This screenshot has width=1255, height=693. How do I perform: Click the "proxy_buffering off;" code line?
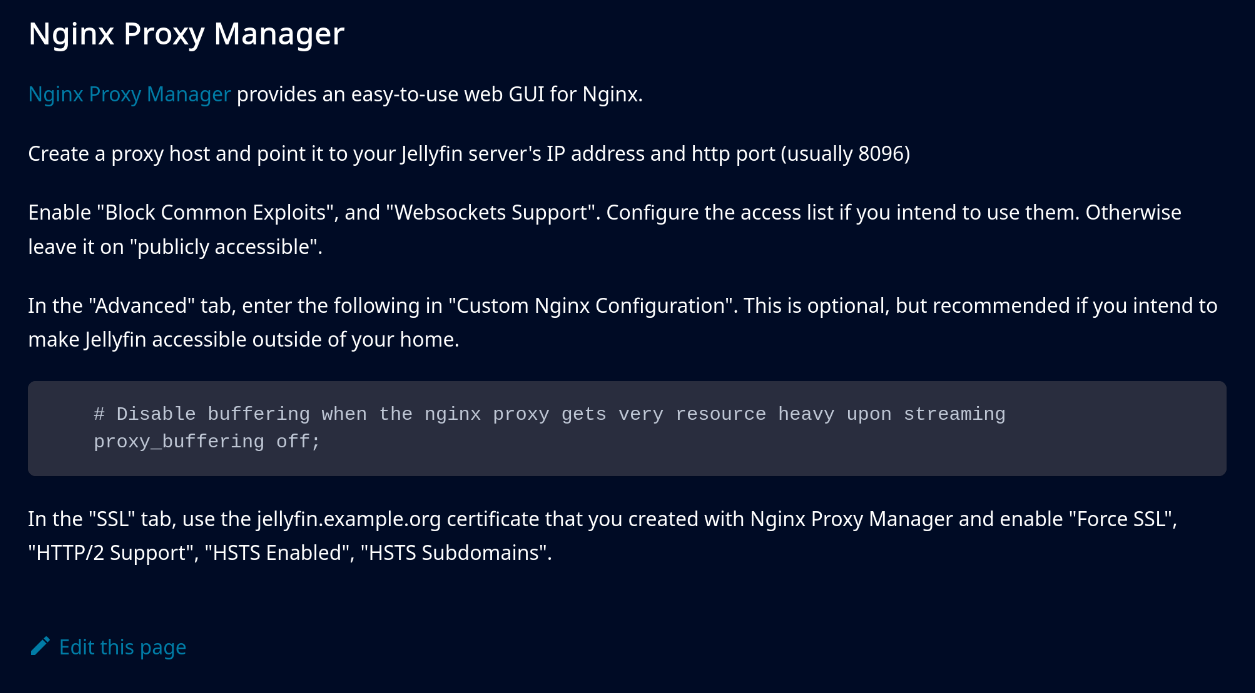coord(207,441)
